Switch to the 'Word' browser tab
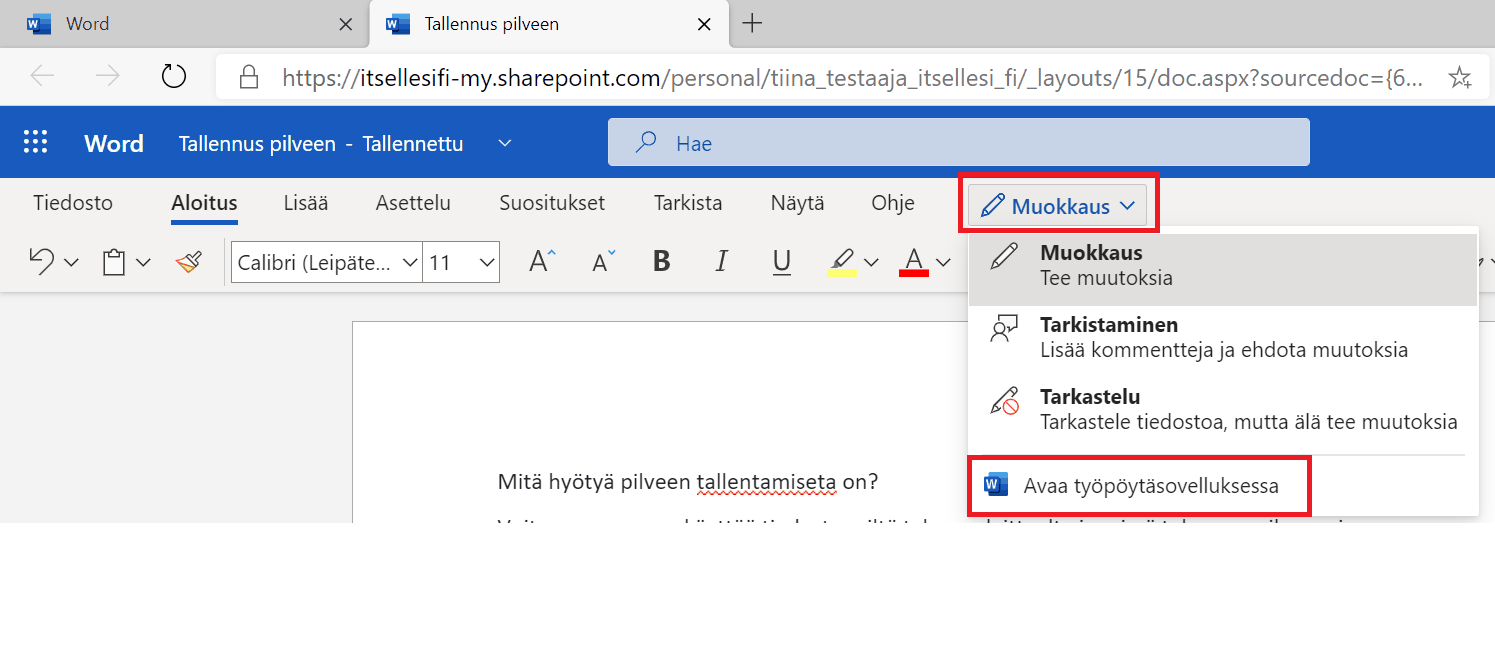 click(185, 23)
